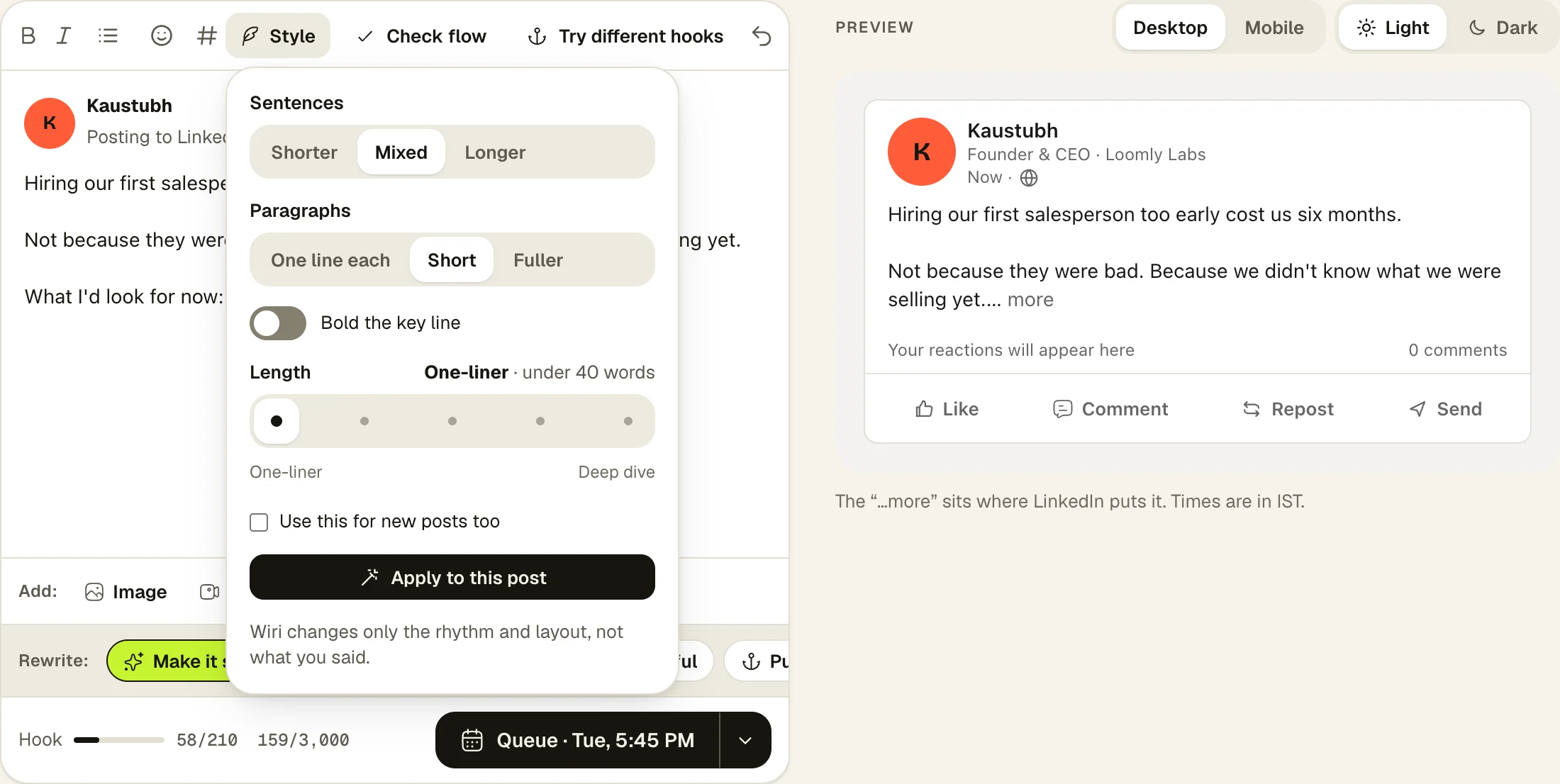Click 'What I'd look for now:' line
The width and height of the screenshot is (1560, 784).
[124, 296]
